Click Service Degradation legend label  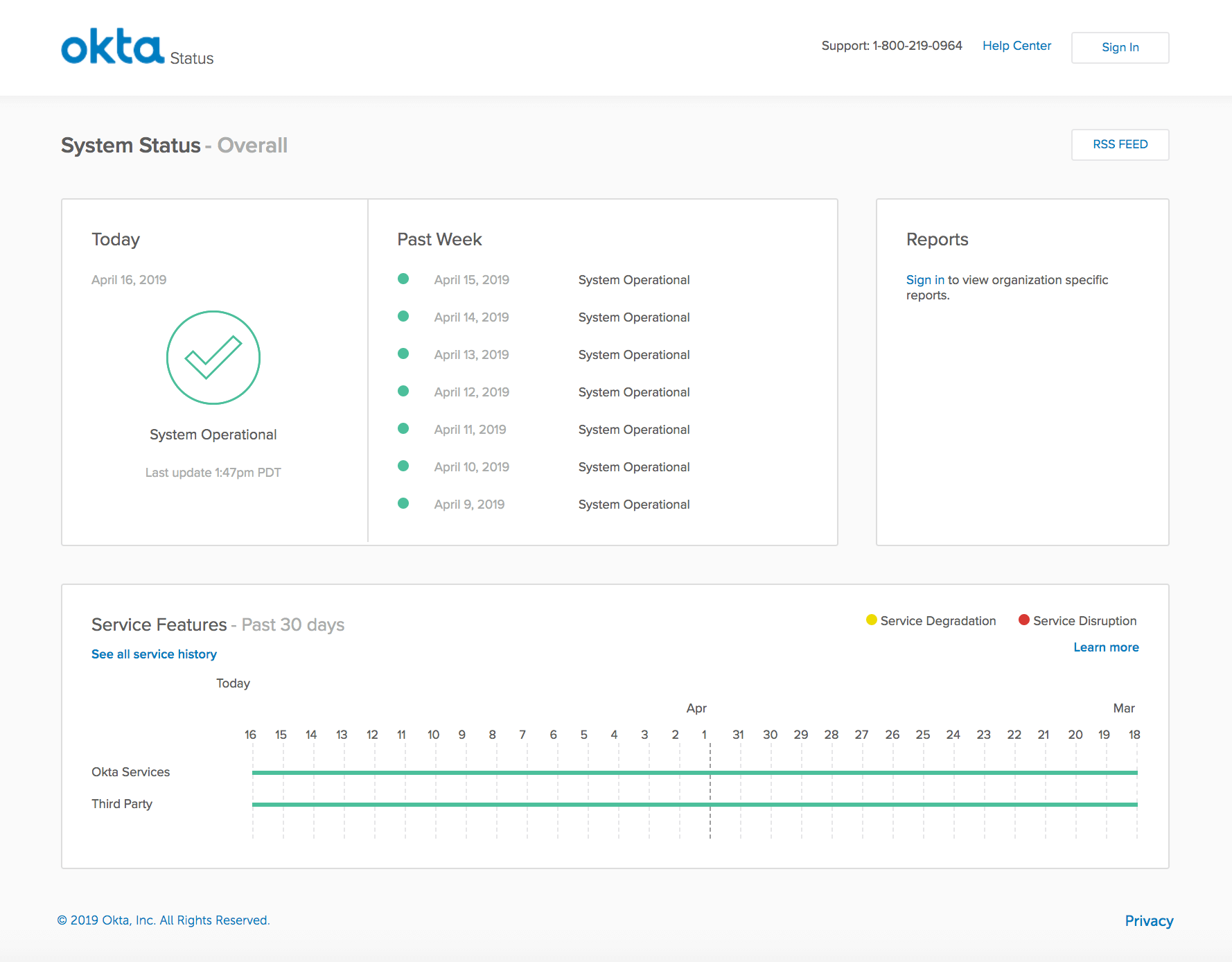pyautogui.click(x=938, y=621)
